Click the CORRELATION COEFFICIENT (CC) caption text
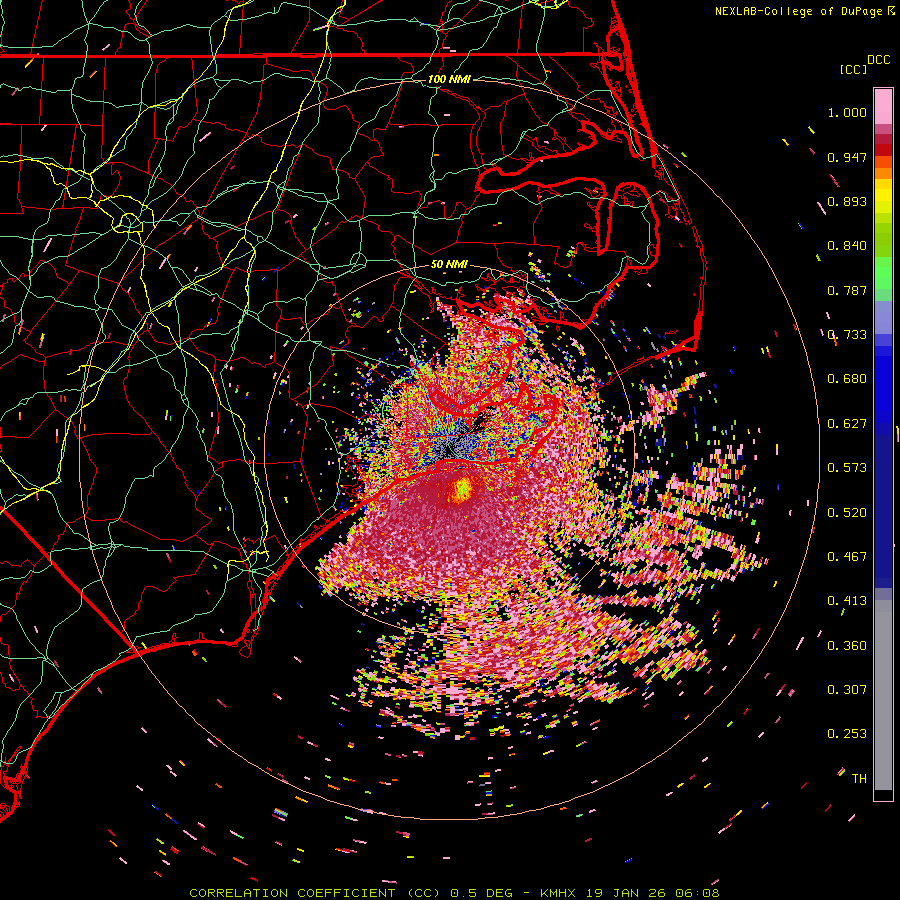 coord(315,893)
